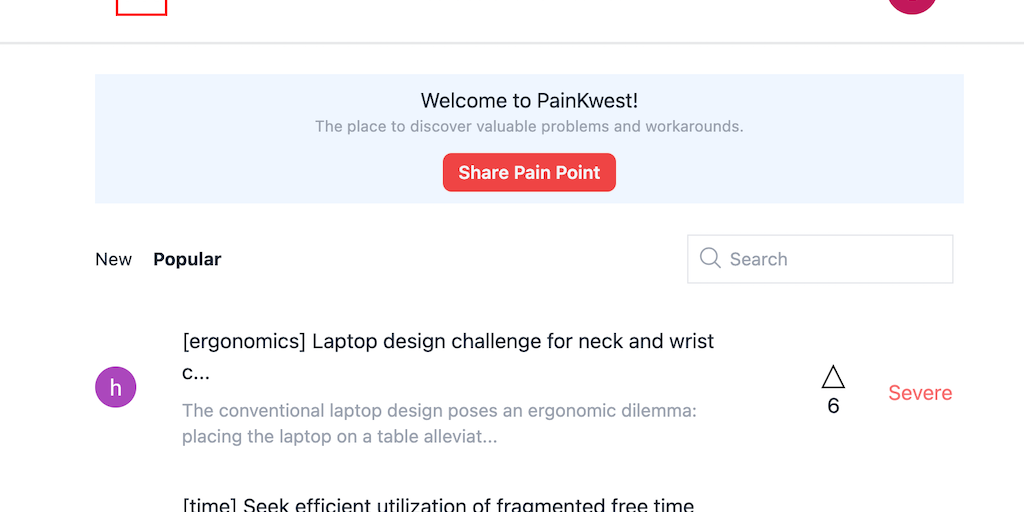The width and height of the screenshot is (1024, 512).
Task: Click the 'Search' placeholder text
Action: tap(759, 259)
